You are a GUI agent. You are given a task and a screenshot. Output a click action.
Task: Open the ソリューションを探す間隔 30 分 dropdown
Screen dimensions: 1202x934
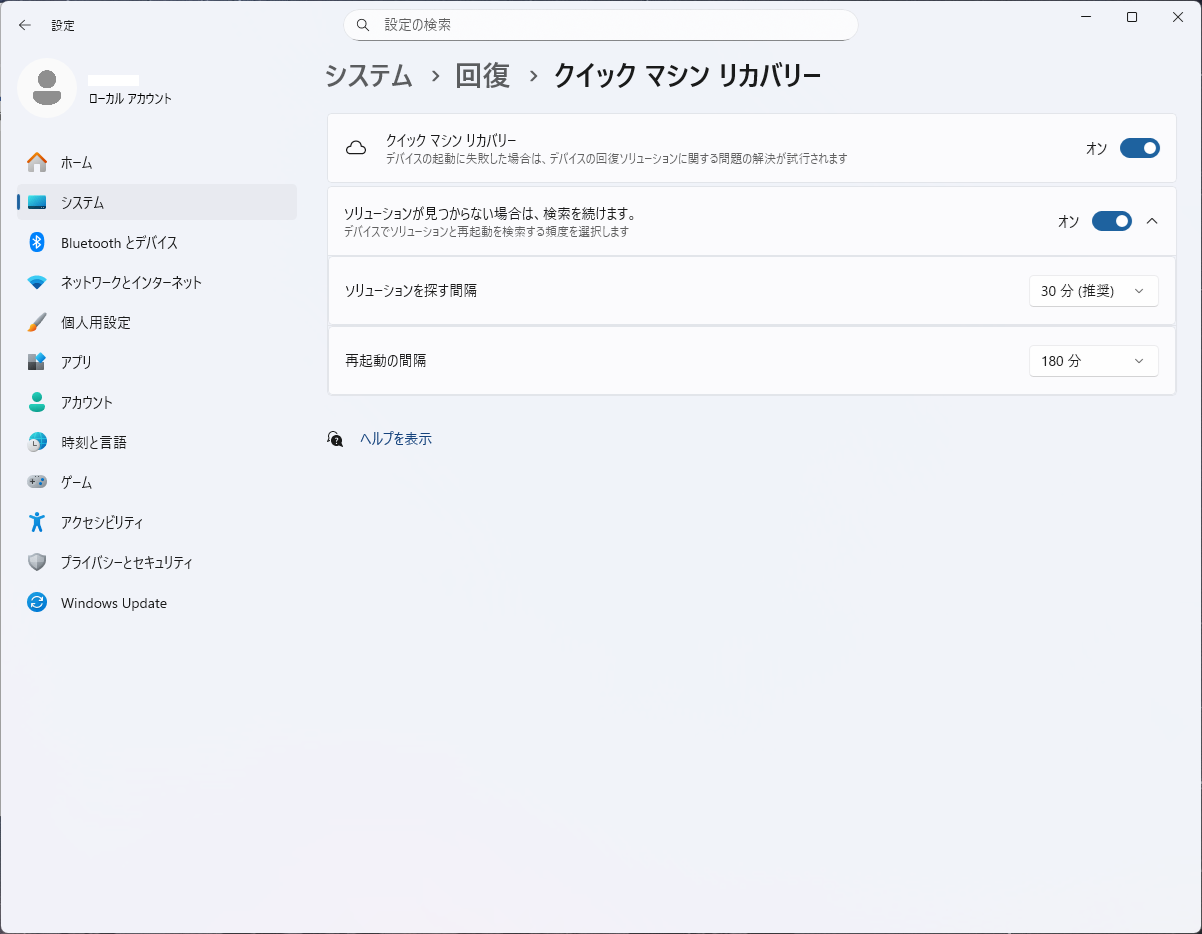click(x=1093, y=291)
